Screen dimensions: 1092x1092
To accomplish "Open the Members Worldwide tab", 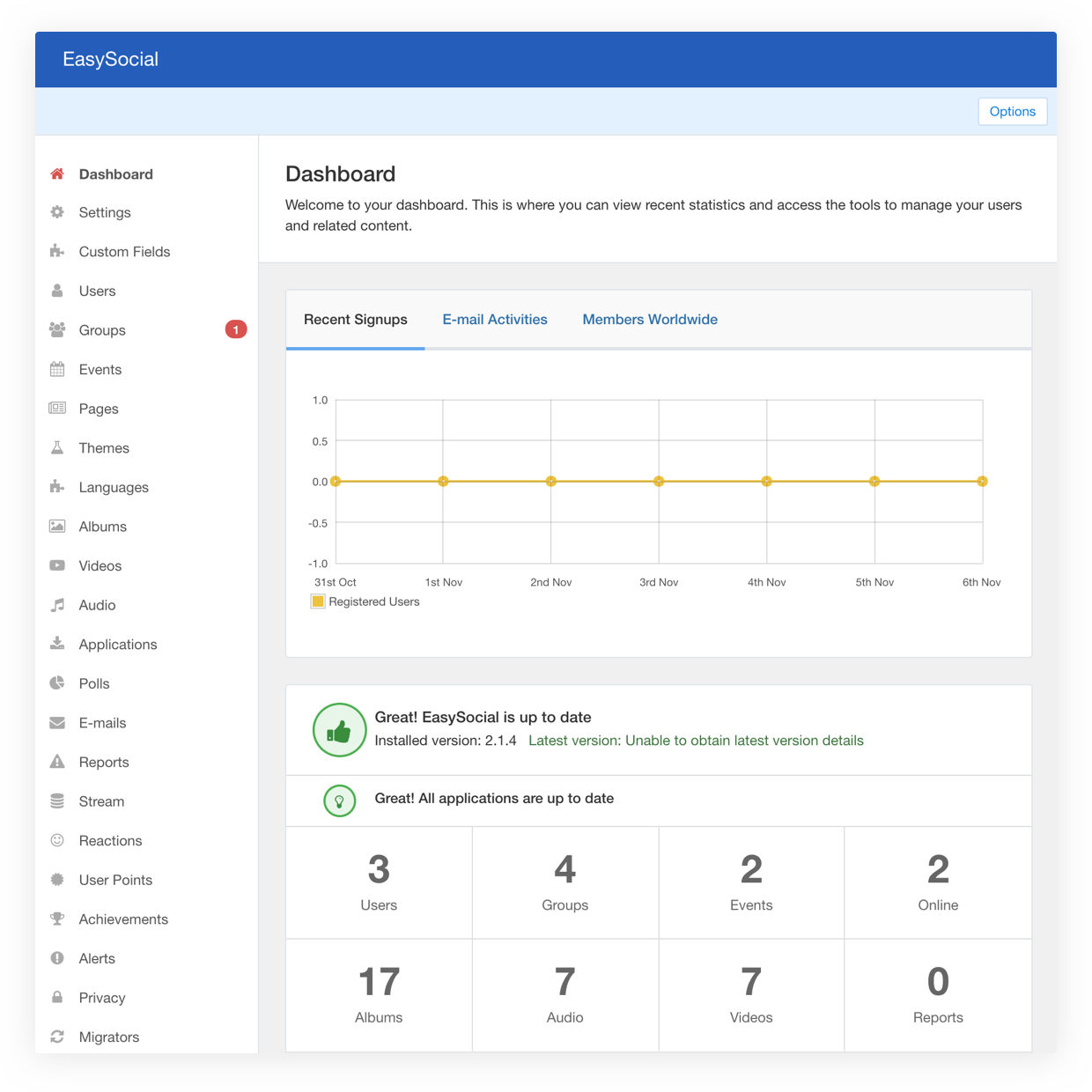I will tap(650, 320).
